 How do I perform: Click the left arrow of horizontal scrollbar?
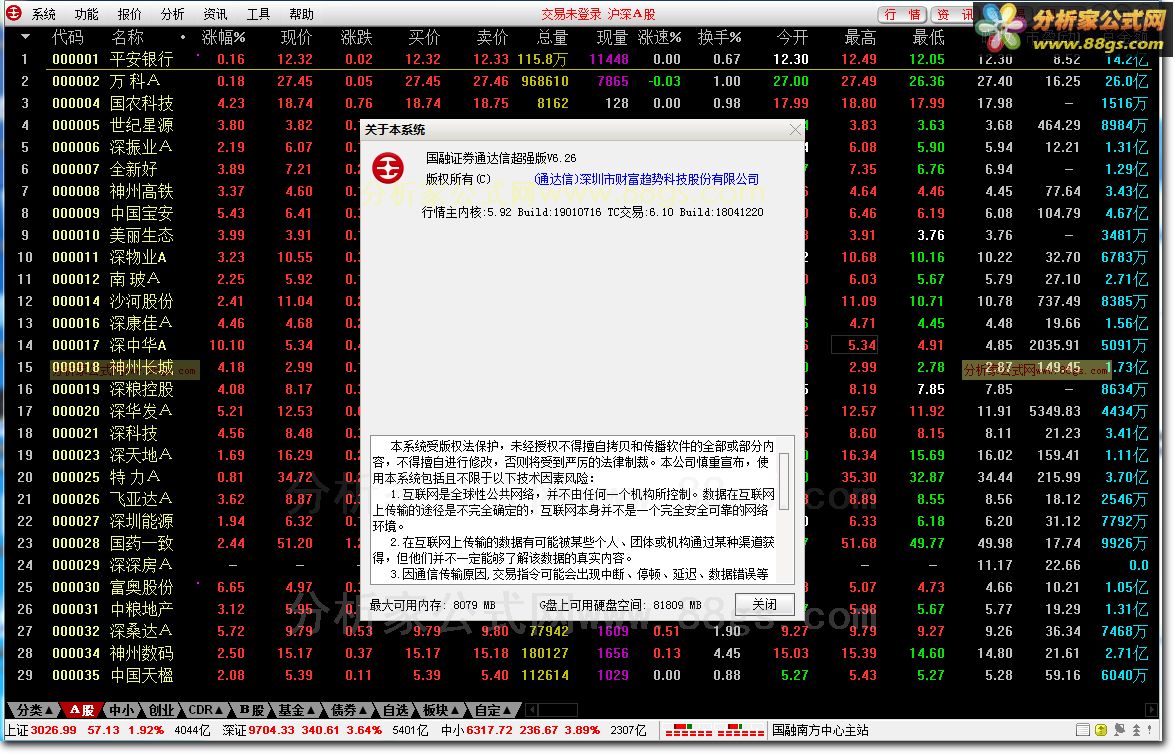tap(531, 709)
